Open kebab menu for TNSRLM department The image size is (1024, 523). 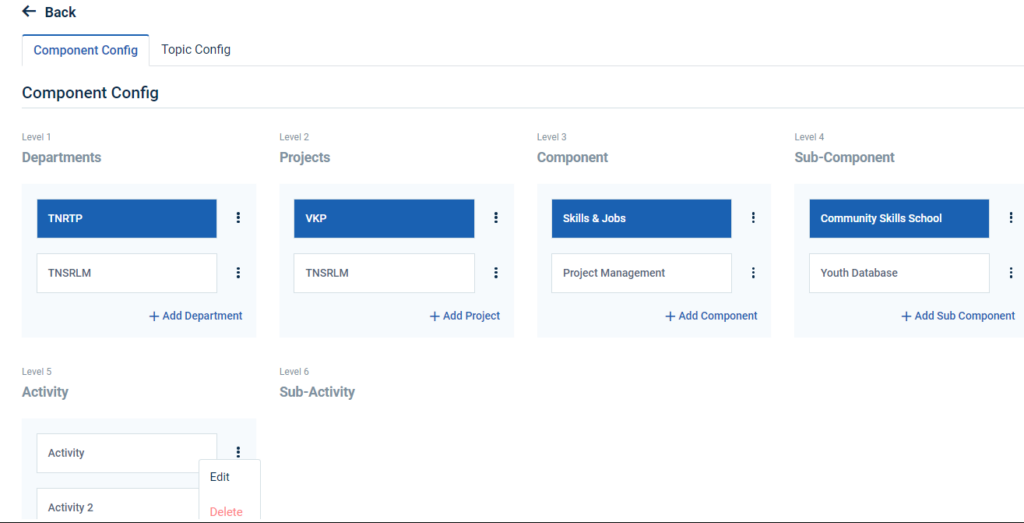click(x=238, y=273)
